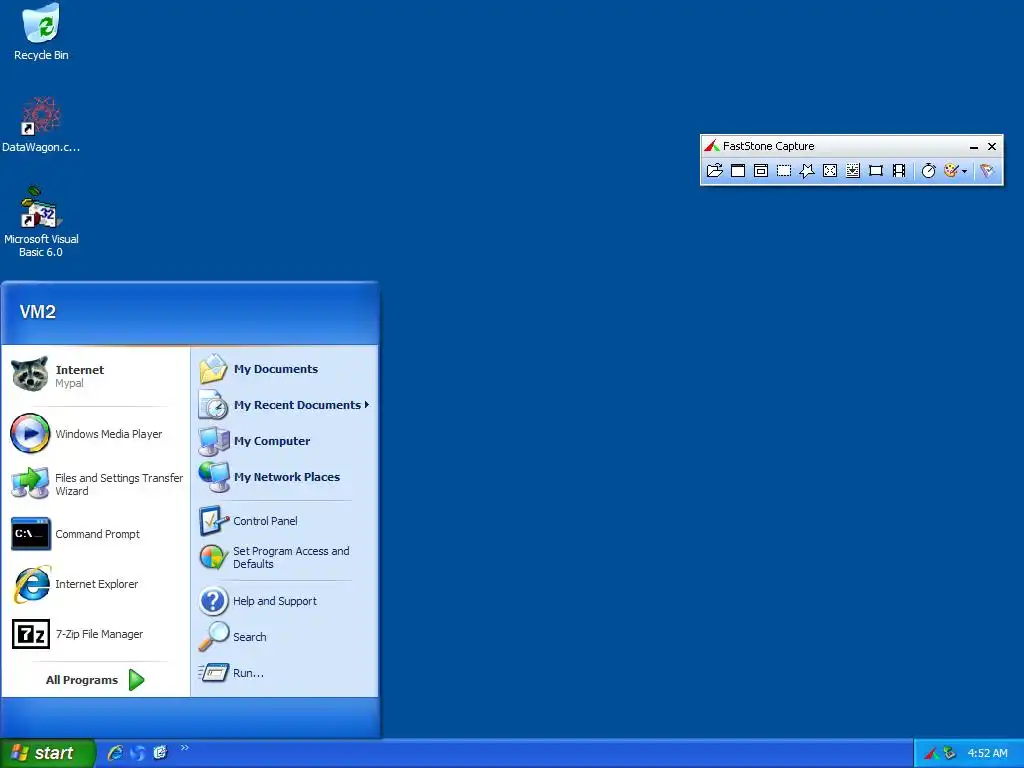Launch Mypal Internet browser from Start menu
The width and height of the screenshot is (1024, 768).
pos(97,376)
